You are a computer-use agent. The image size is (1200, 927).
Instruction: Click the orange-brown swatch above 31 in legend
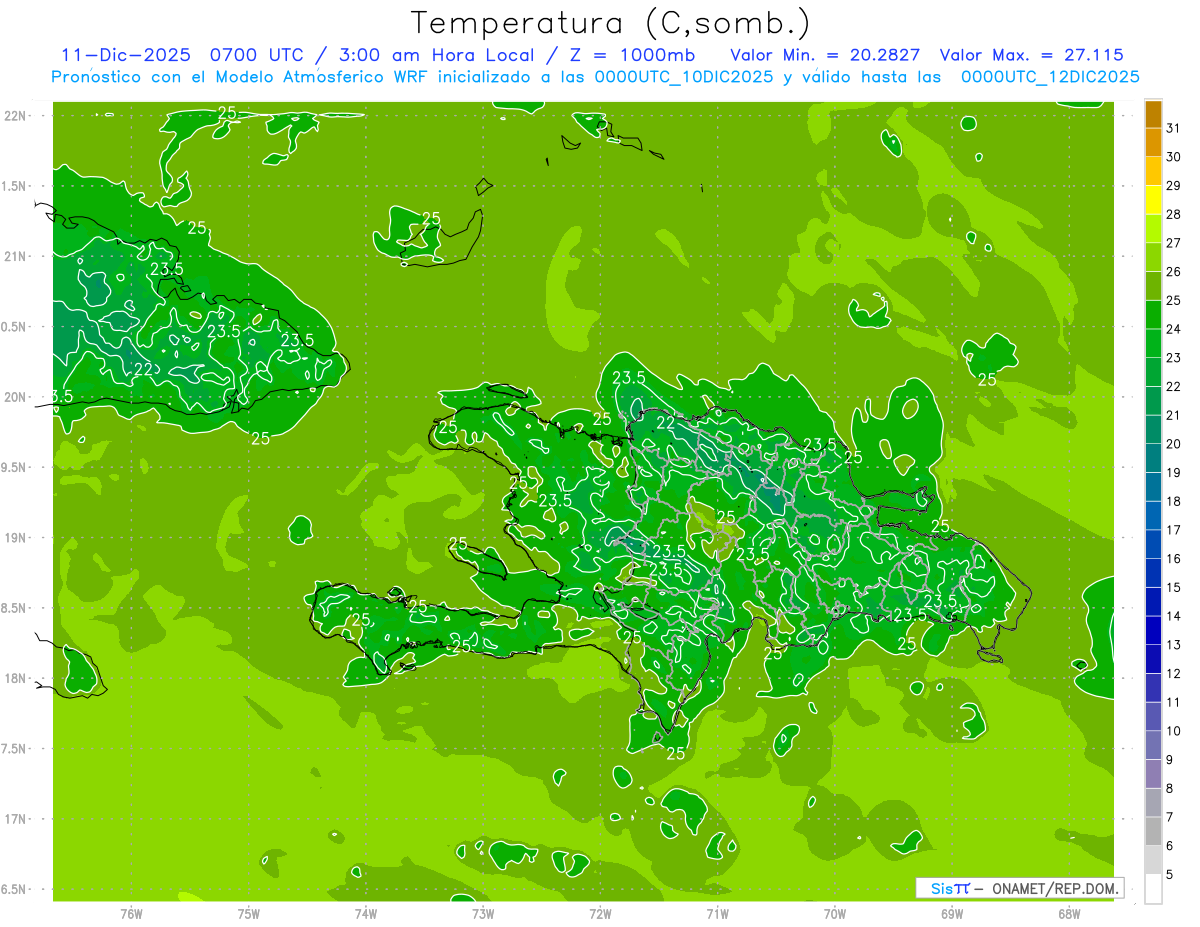(x=1153, y=114)
